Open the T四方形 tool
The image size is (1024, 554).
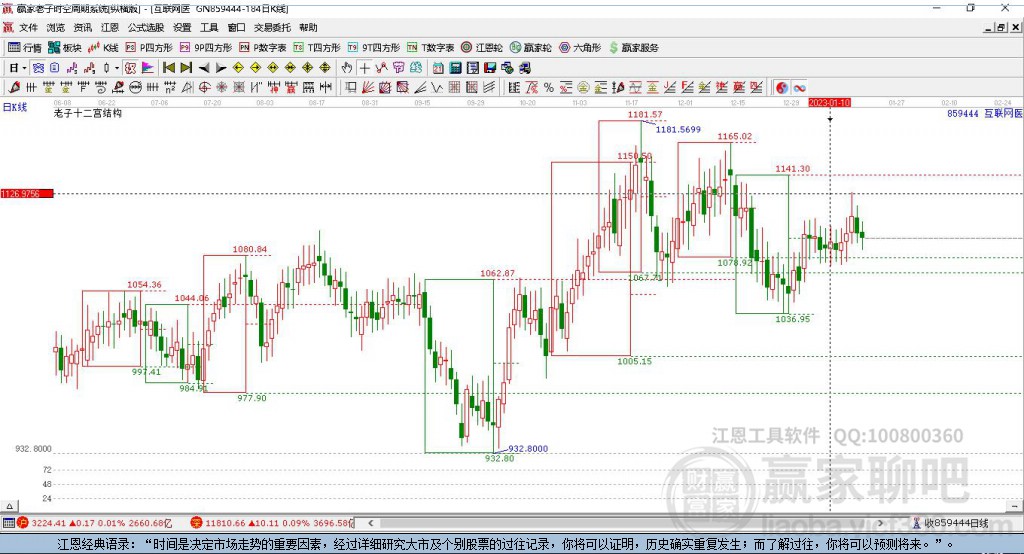tap(317, 48)
